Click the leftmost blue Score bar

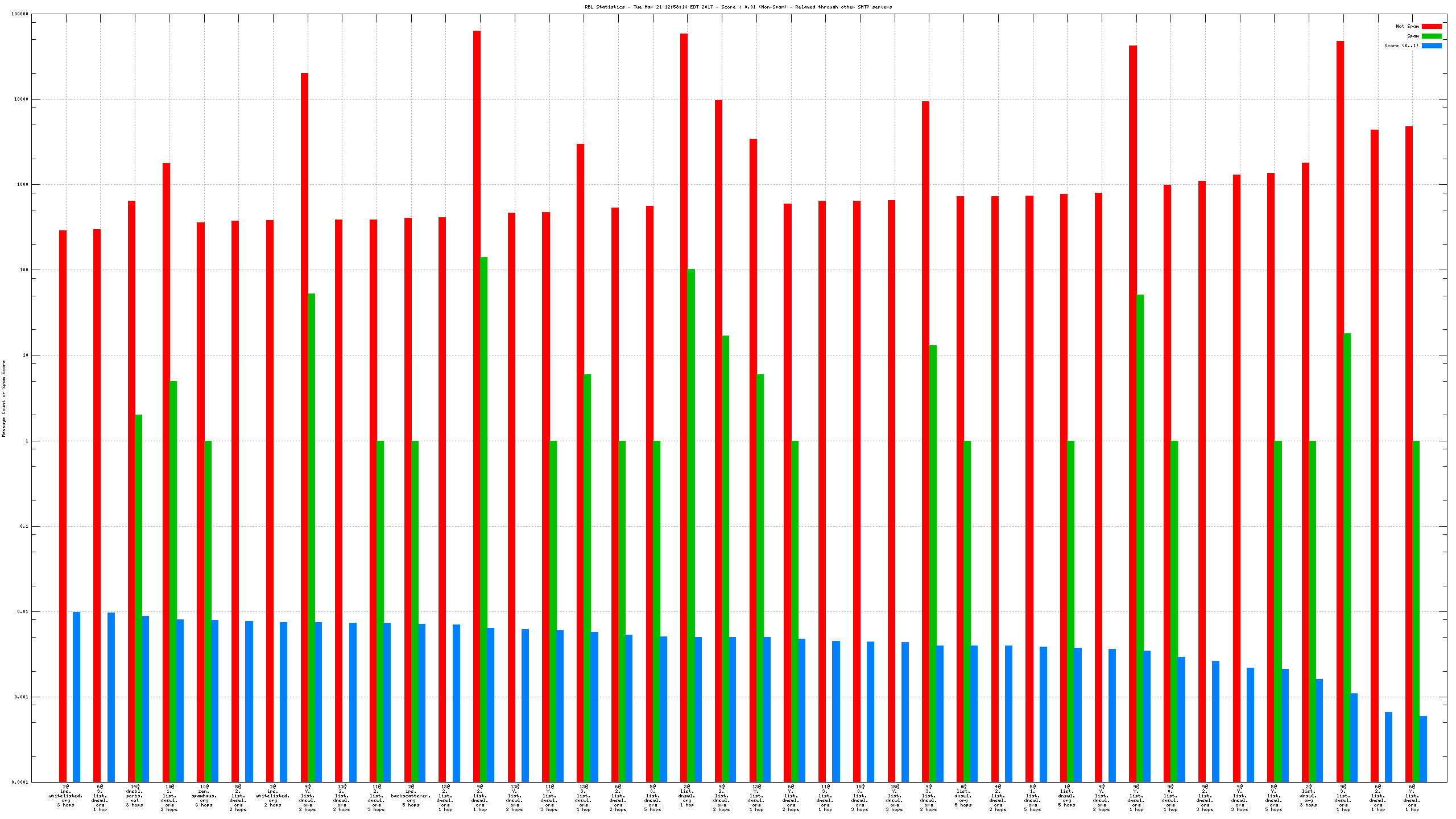(76, 697)
